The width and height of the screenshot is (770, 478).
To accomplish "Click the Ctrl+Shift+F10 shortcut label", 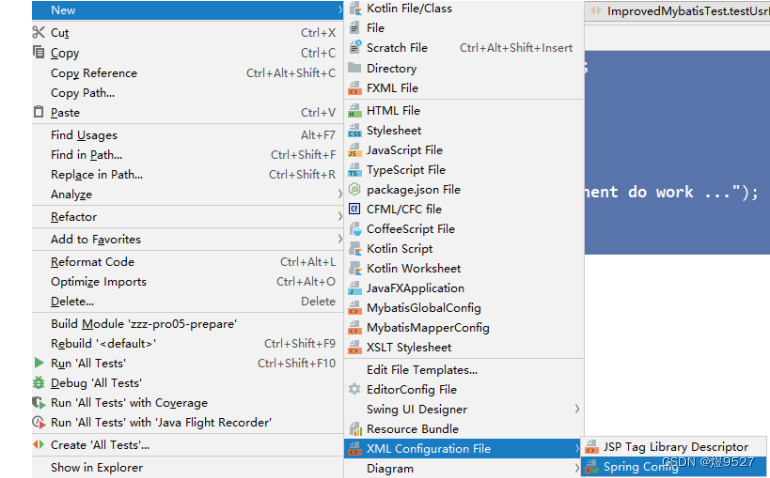I will tap(297, 363).
